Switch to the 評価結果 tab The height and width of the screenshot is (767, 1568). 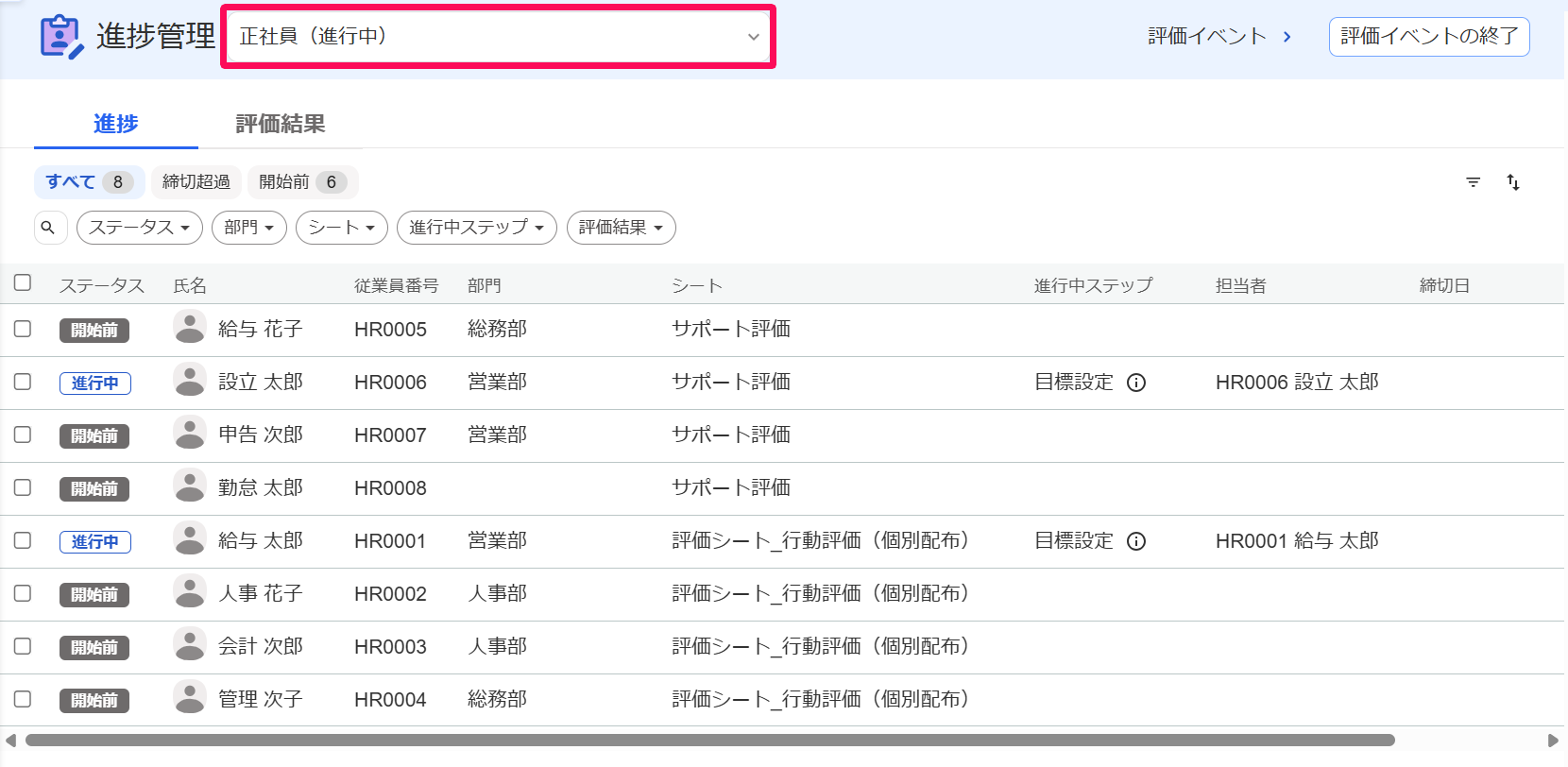click(x=281, y=124)
